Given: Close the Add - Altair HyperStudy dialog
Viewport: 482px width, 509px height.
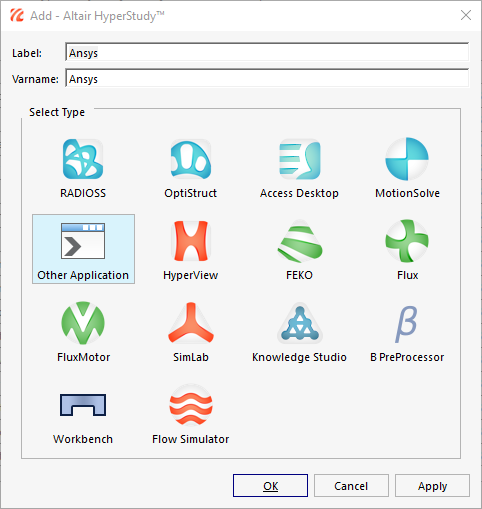Looking at the screenshot, I should point(466,15).
